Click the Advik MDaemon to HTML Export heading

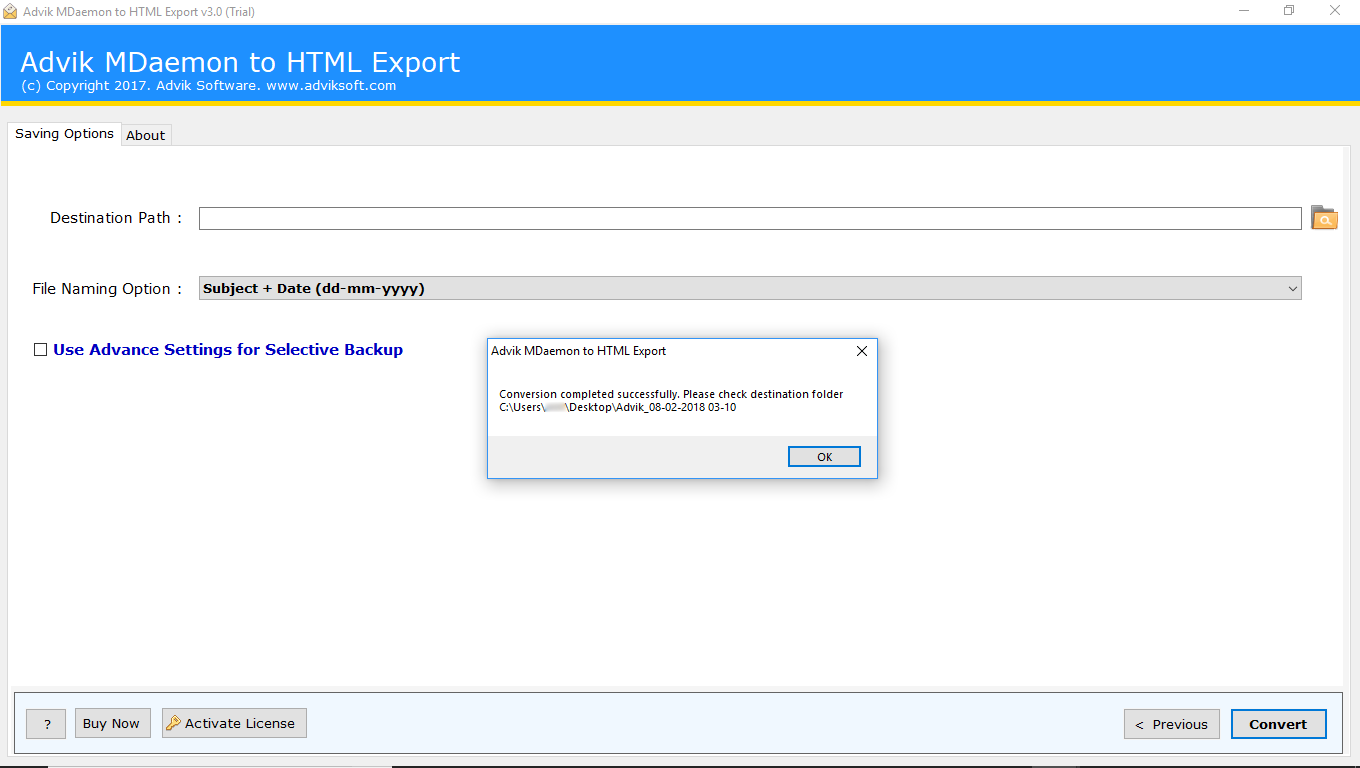[240, 62]
